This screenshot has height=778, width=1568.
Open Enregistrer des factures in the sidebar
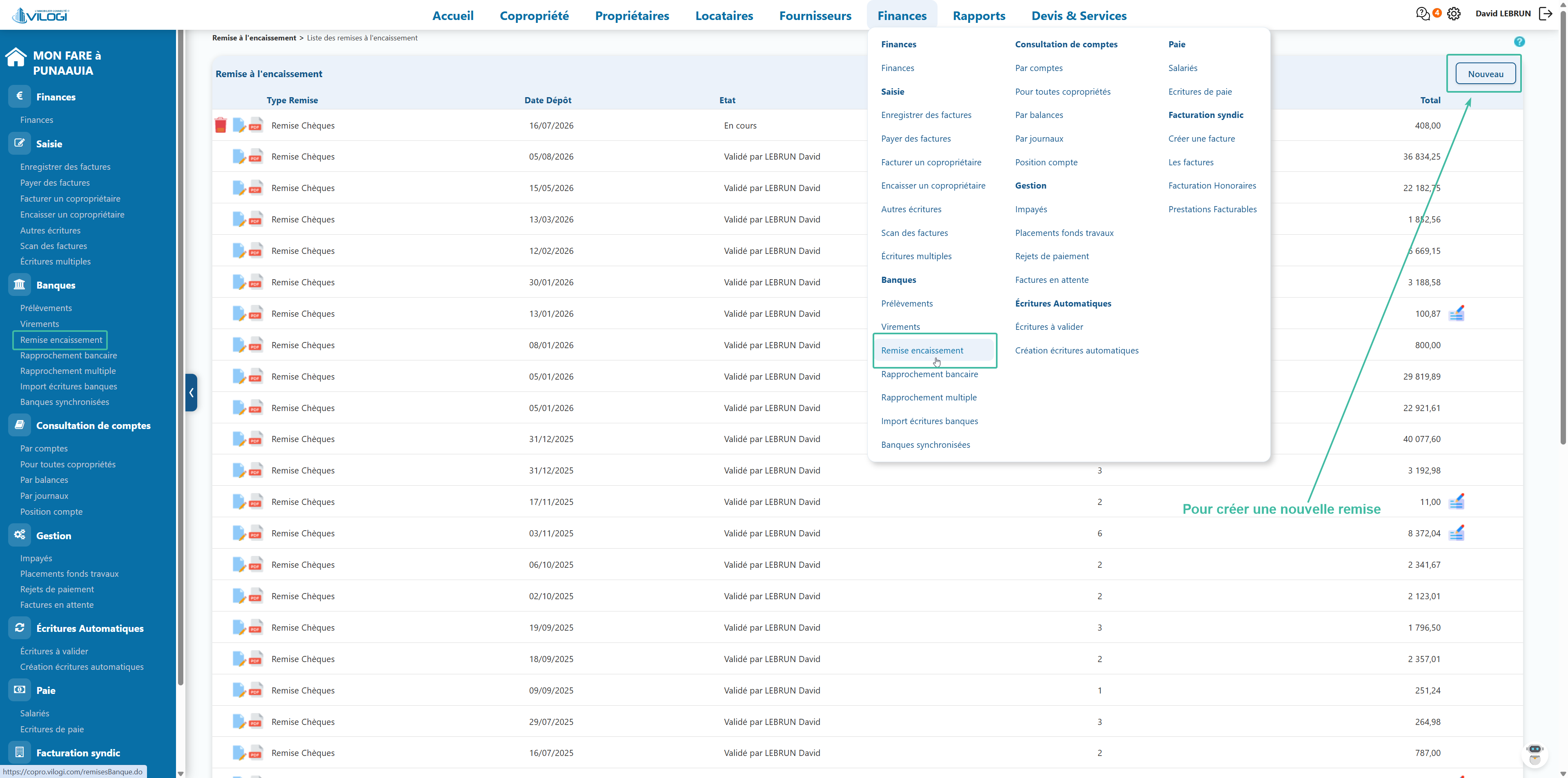tap(65, 167)
